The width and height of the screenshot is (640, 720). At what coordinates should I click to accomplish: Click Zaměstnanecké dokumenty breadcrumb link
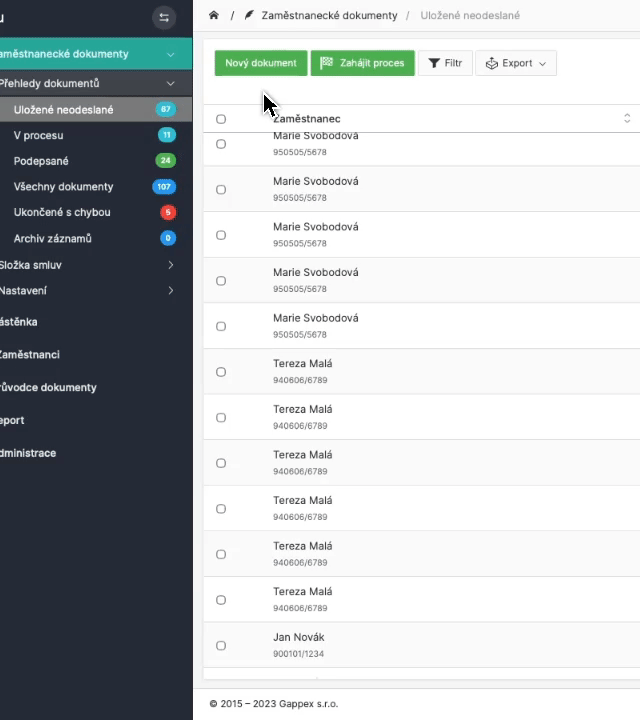click(329, 16)
